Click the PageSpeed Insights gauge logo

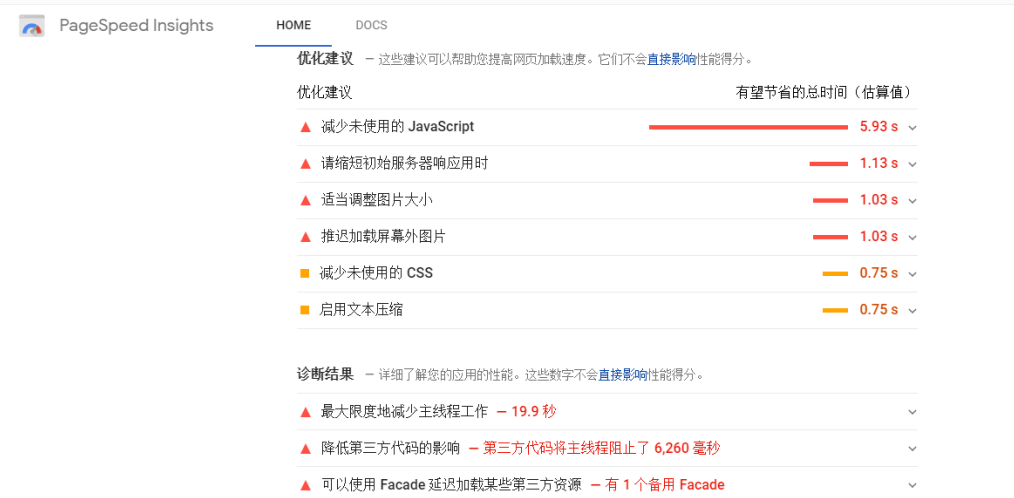click(32, 27)
